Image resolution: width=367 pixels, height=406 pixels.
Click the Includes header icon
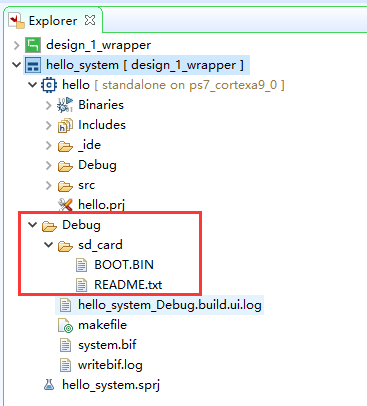click(x=65, y=125)
